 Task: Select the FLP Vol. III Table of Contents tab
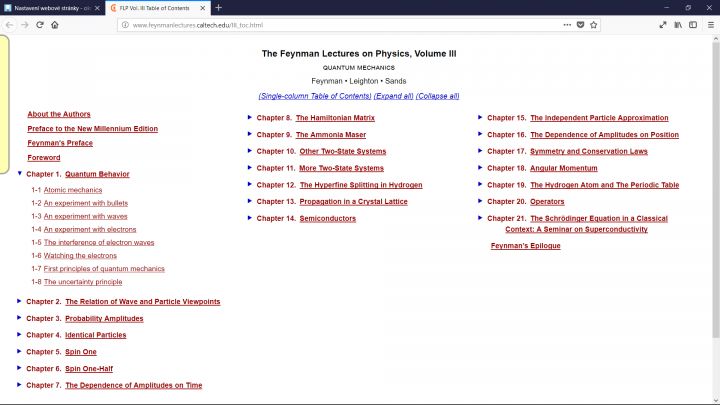pos(158,8)
